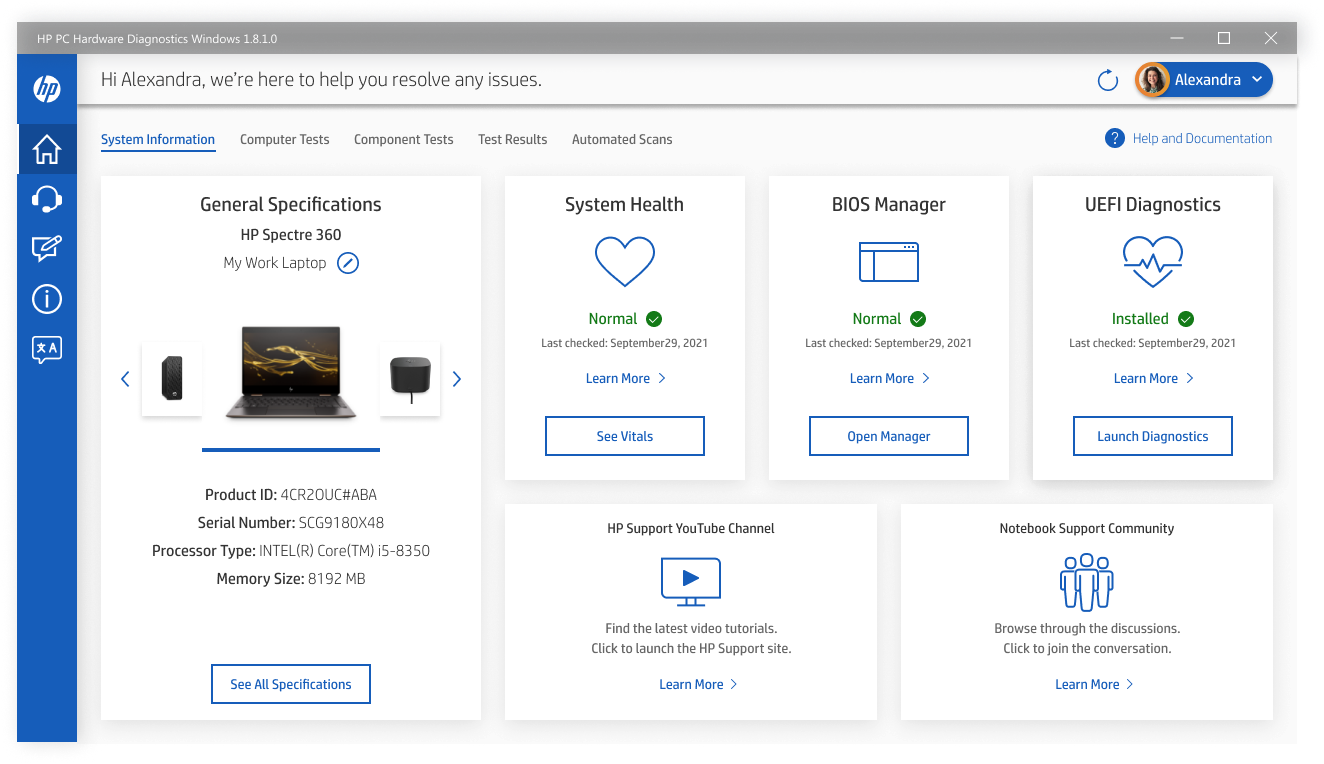Click HP Spectre 360 model name

(x=291, y=235)
